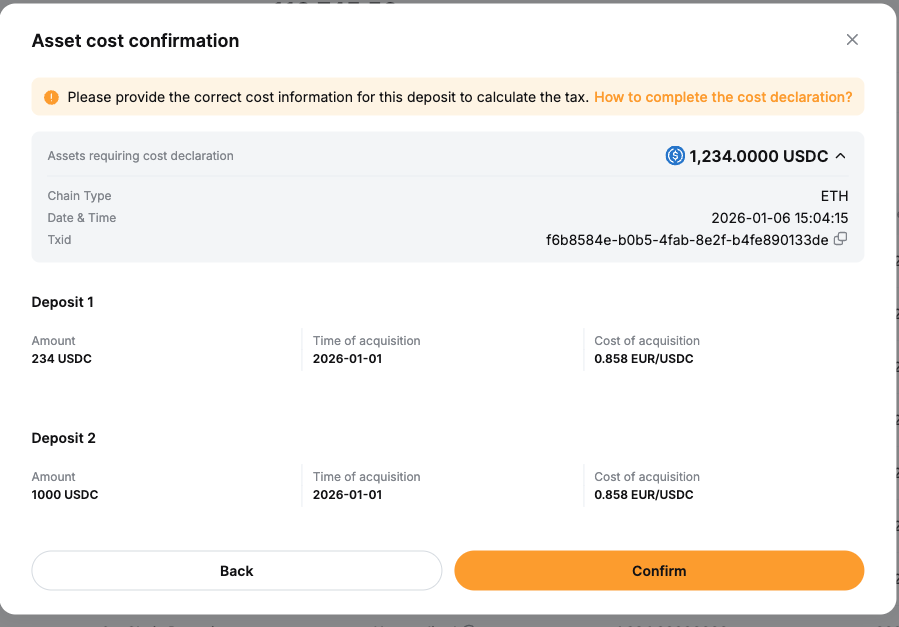
Task: Select the Txid hash text
Action: 687,240
